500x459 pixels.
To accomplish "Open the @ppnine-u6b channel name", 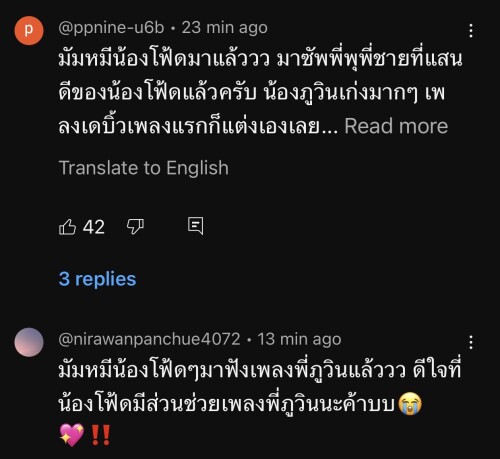I will coord(111,28).
